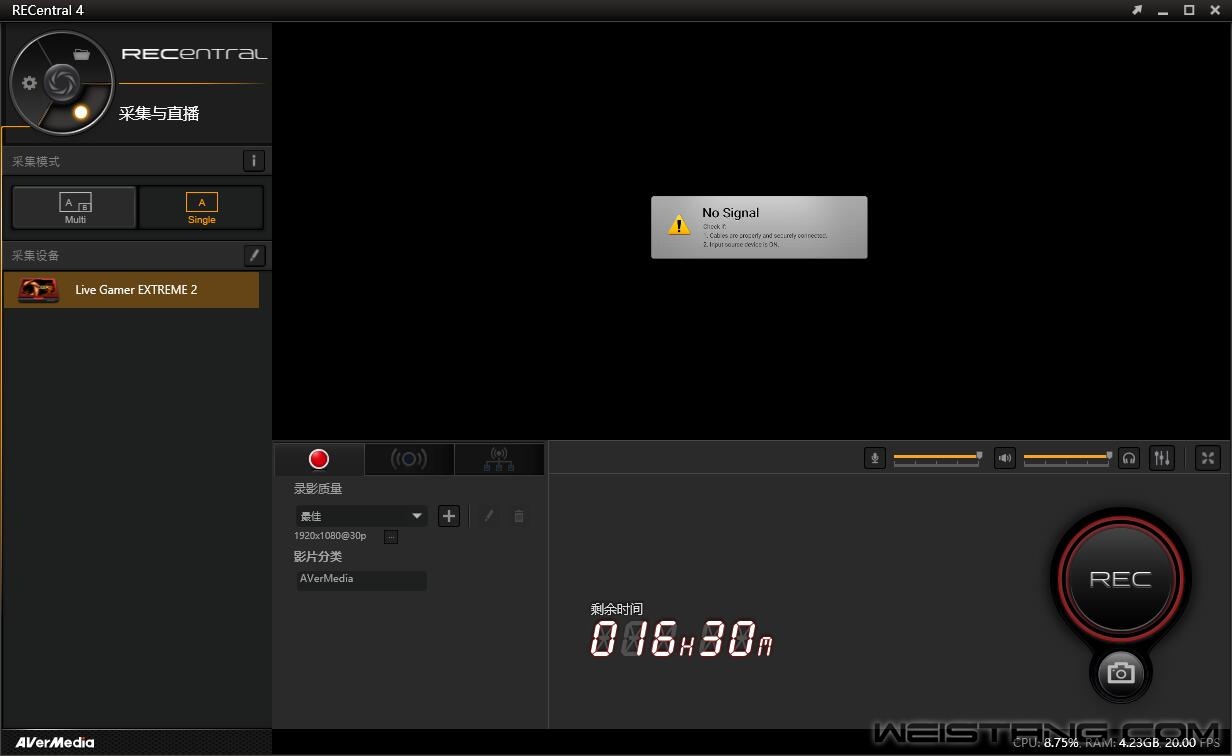Click the headphone monitor icon
1232x756 pixels.
point(1129,458)
